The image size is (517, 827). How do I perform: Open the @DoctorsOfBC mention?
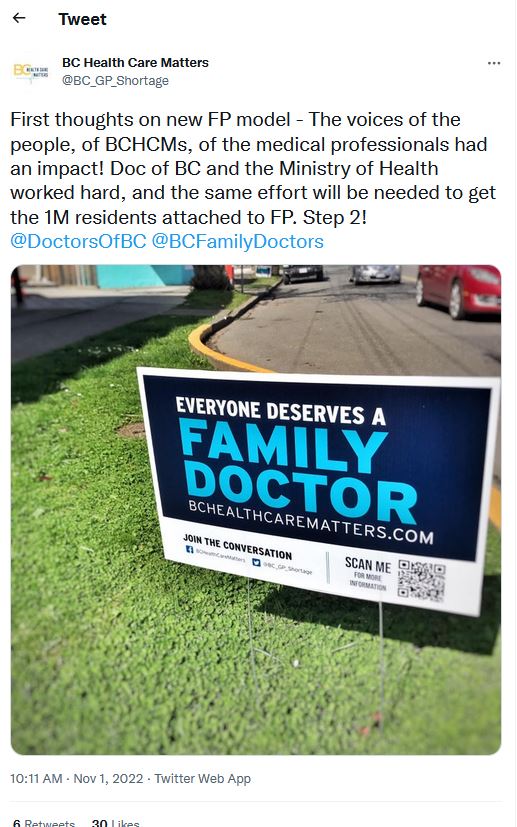[x=78, y=242]
